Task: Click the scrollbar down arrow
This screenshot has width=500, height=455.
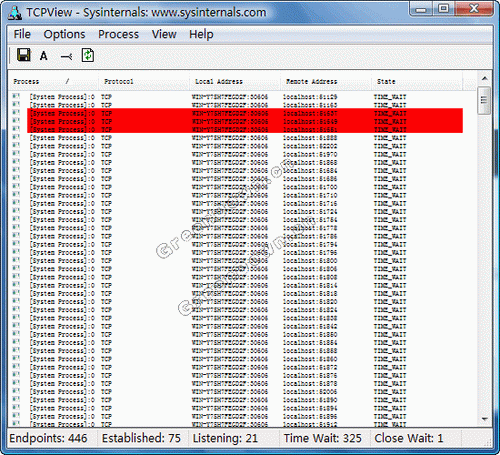Action: point(485,419)
